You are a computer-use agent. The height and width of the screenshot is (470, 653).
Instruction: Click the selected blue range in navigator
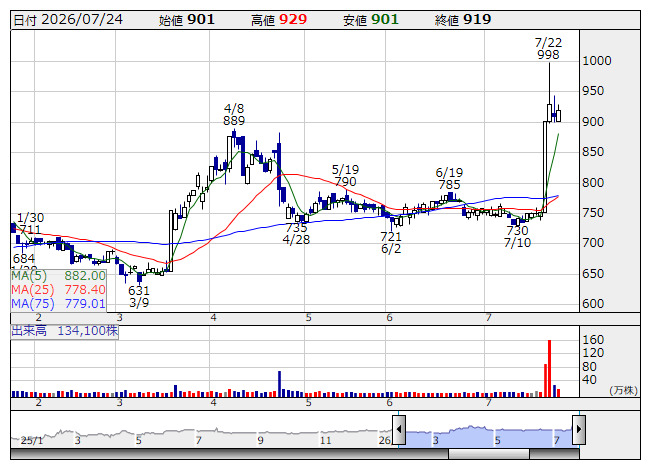[489, 436]
